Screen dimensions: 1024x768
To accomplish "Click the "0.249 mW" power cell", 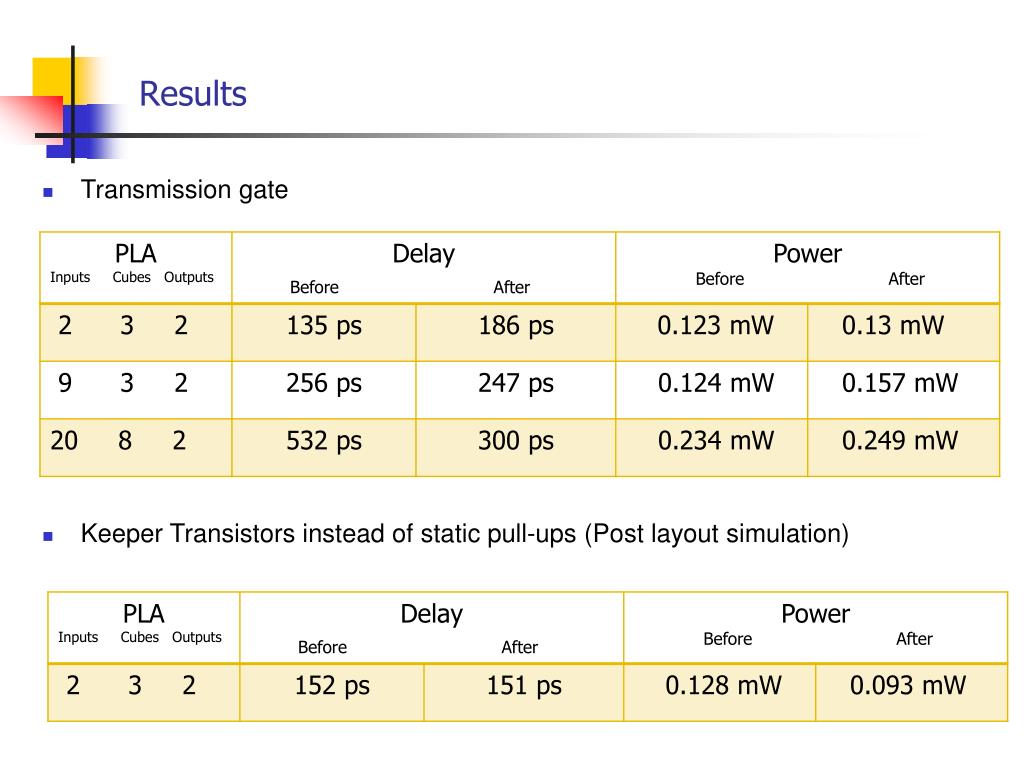I will pos(900,441).
